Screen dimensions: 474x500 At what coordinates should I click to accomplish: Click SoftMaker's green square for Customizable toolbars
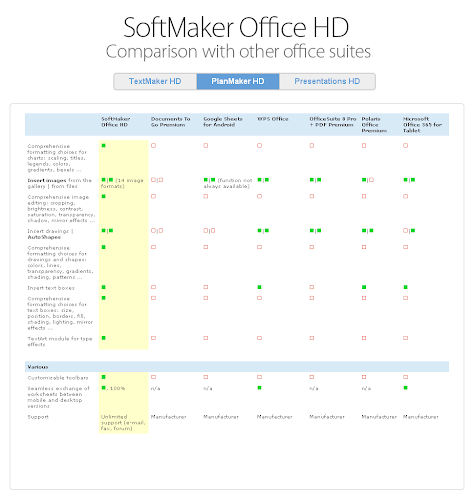(x=104, y=377)
